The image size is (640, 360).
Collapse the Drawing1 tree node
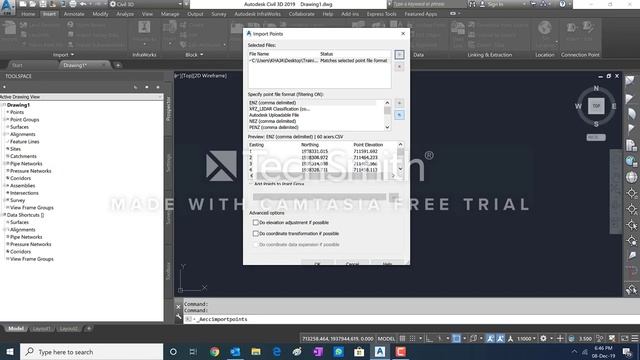(3, 105)
